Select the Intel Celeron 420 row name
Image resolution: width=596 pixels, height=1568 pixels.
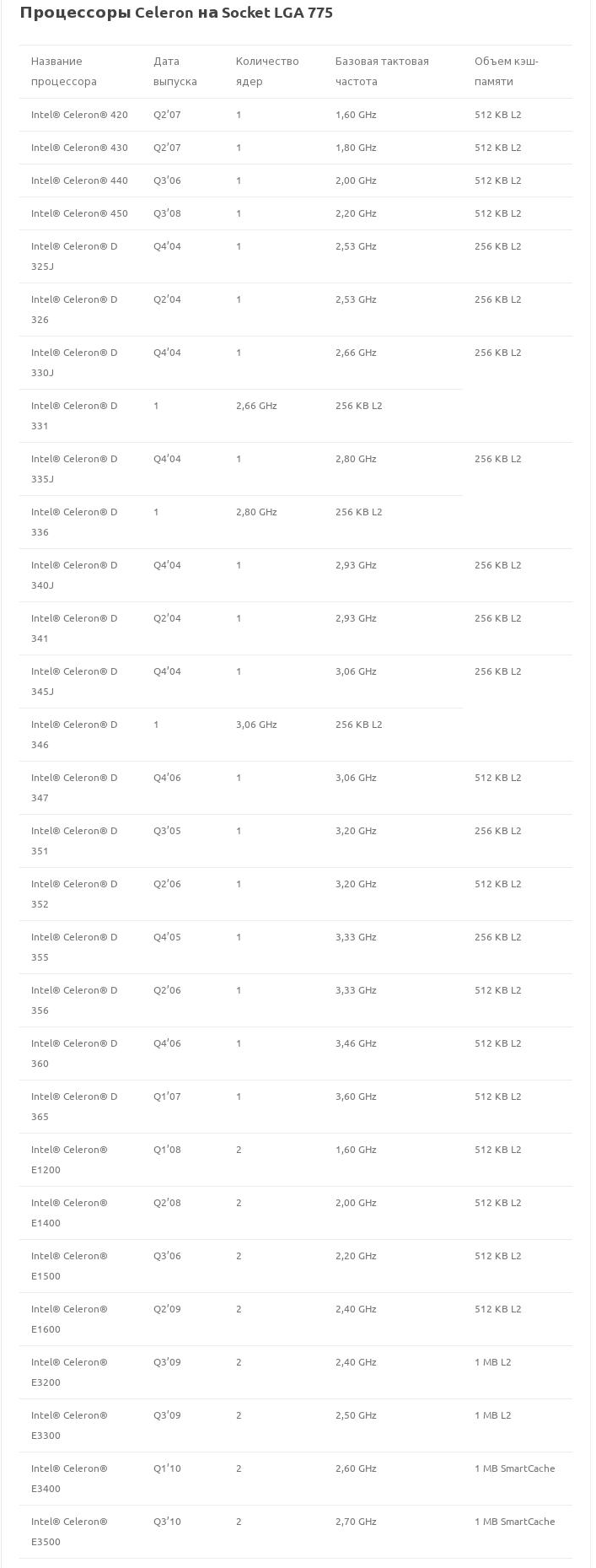coord(79,115)
